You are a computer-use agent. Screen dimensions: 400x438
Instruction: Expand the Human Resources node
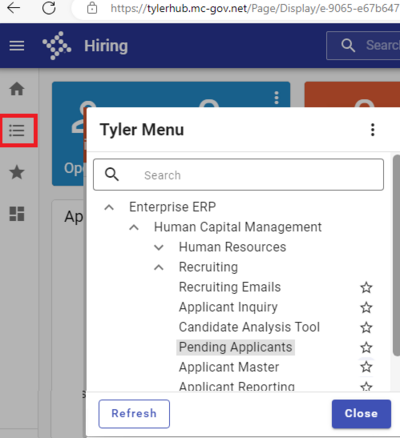pos(159,247)
